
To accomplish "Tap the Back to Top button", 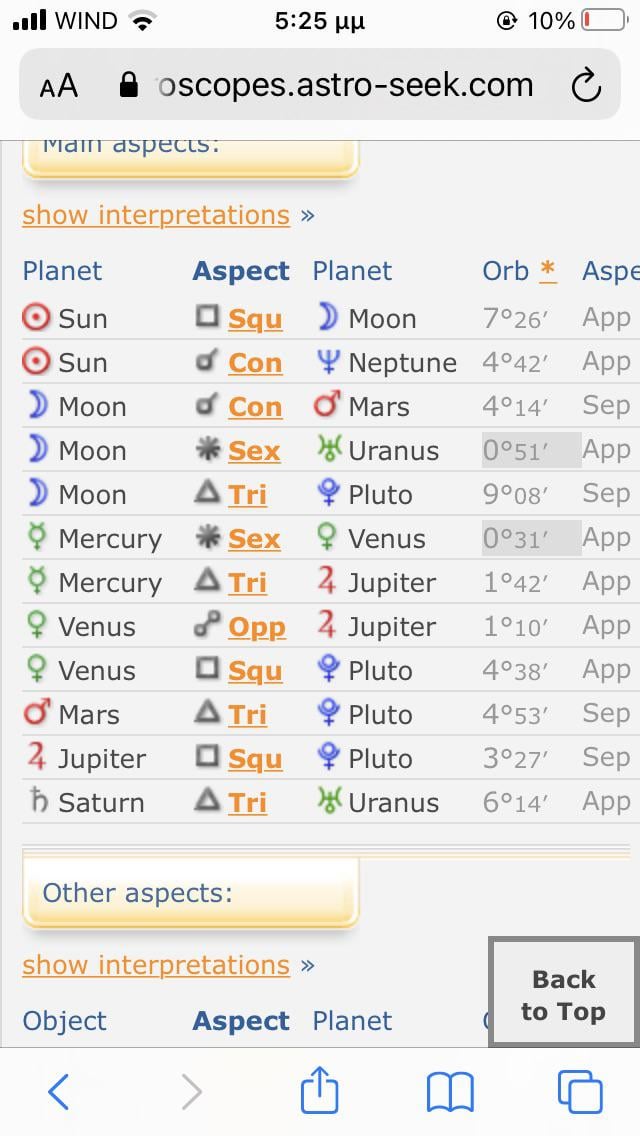I will click(x=562, y=992).
